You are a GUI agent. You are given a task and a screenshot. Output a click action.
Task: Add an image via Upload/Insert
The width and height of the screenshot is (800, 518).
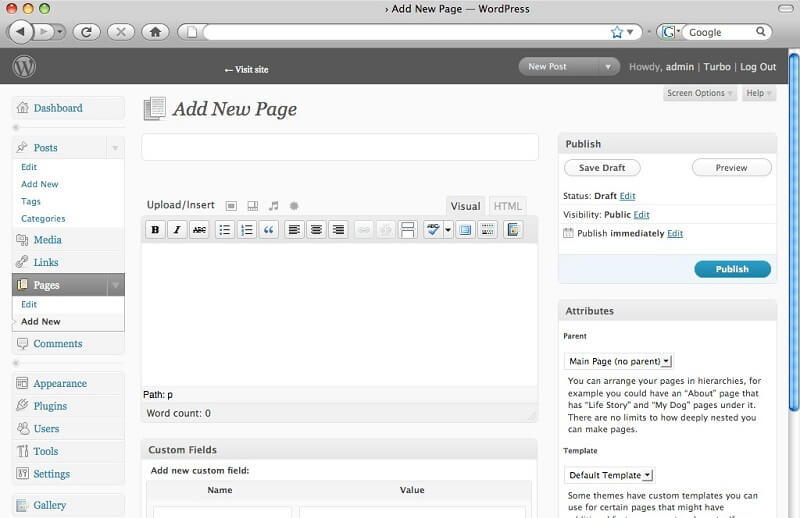coord(231,206)
